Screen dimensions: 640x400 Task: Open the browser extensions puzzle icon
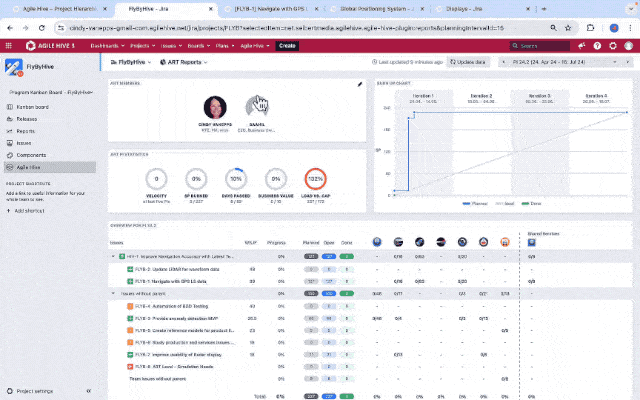pos(590,28)
